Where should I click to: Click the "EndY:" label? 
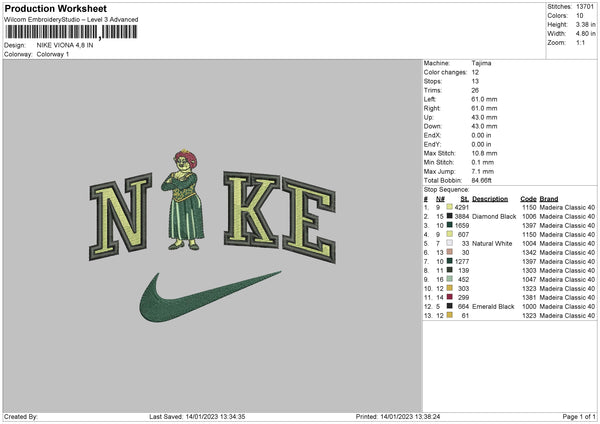click(432, 144)
